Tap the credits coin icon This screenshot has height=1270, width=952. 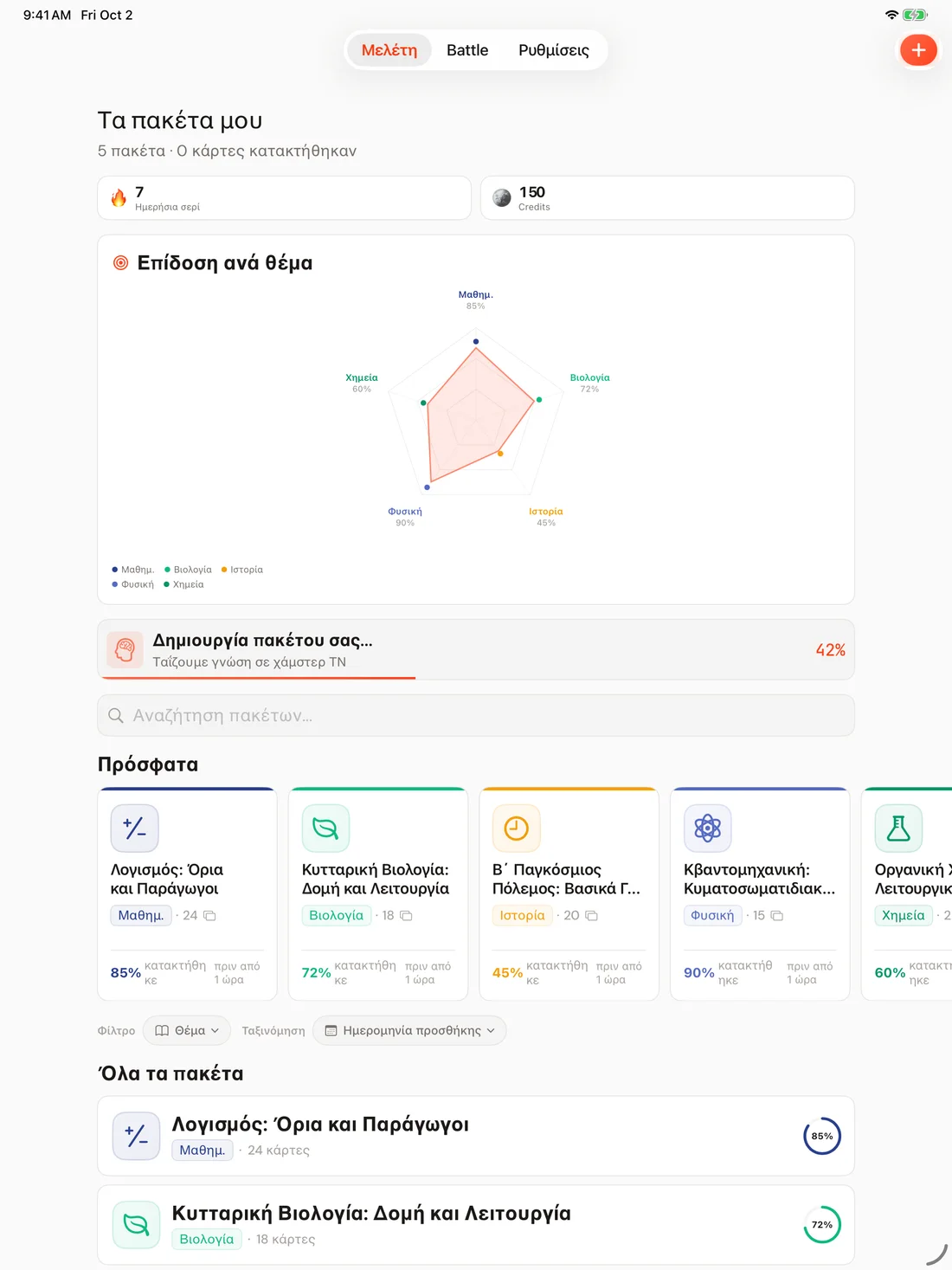pyautogui.click(x=502, y=198)
